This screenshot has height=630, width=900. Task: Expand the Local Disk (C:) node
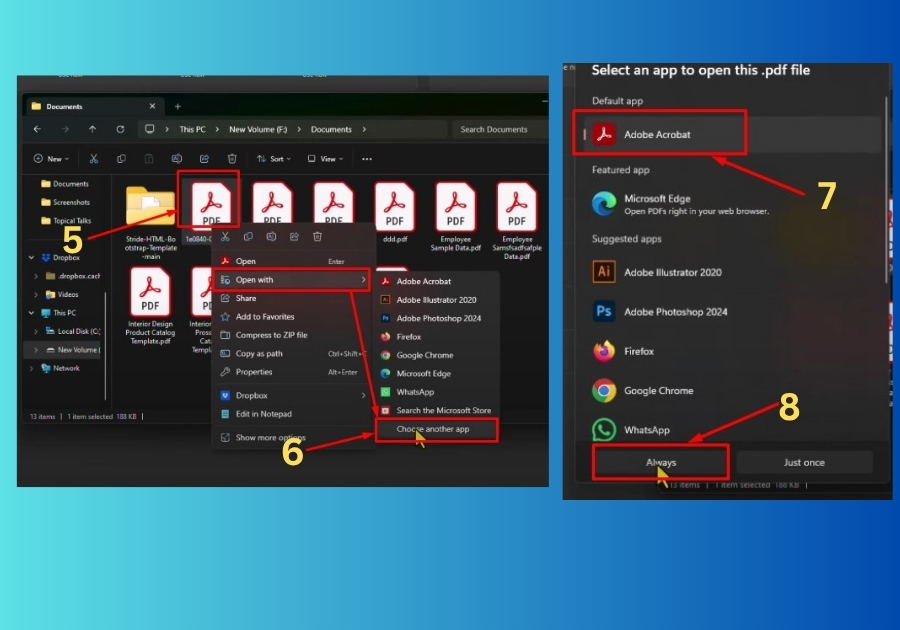click(36, 331)
